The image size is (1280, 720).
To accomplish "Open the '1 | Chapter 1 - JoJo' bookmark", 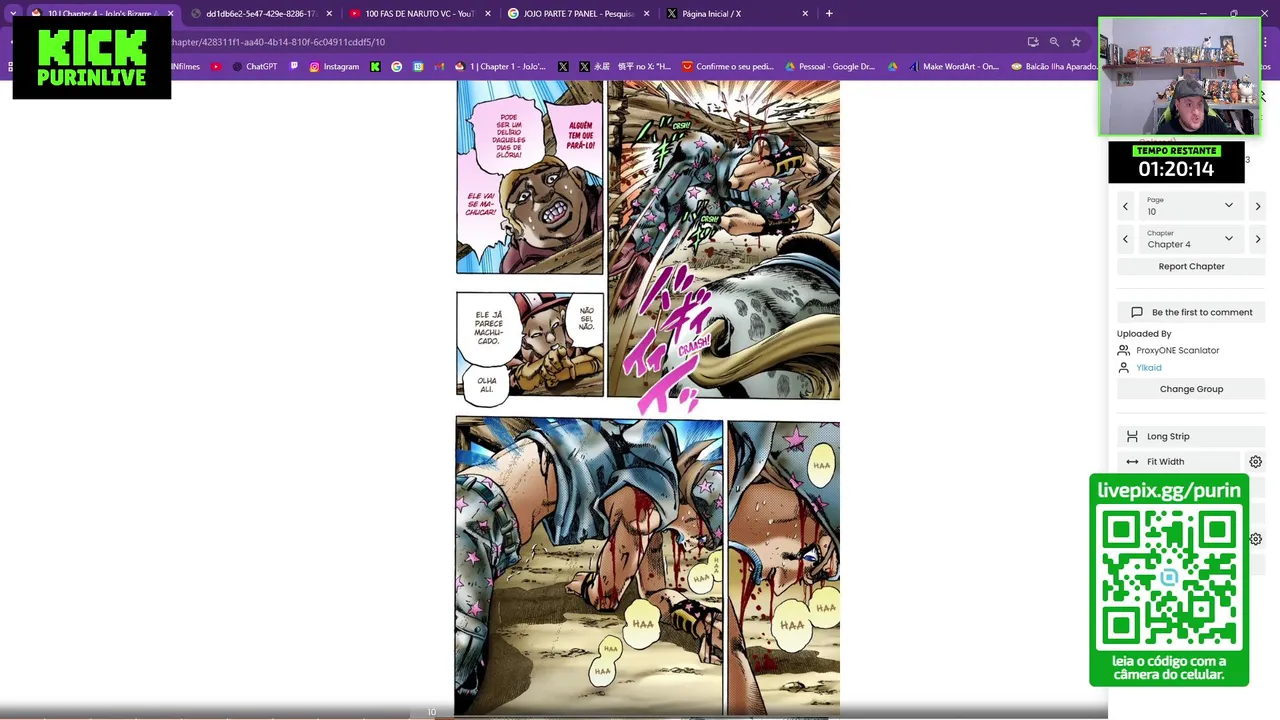I will coord(501,67).
